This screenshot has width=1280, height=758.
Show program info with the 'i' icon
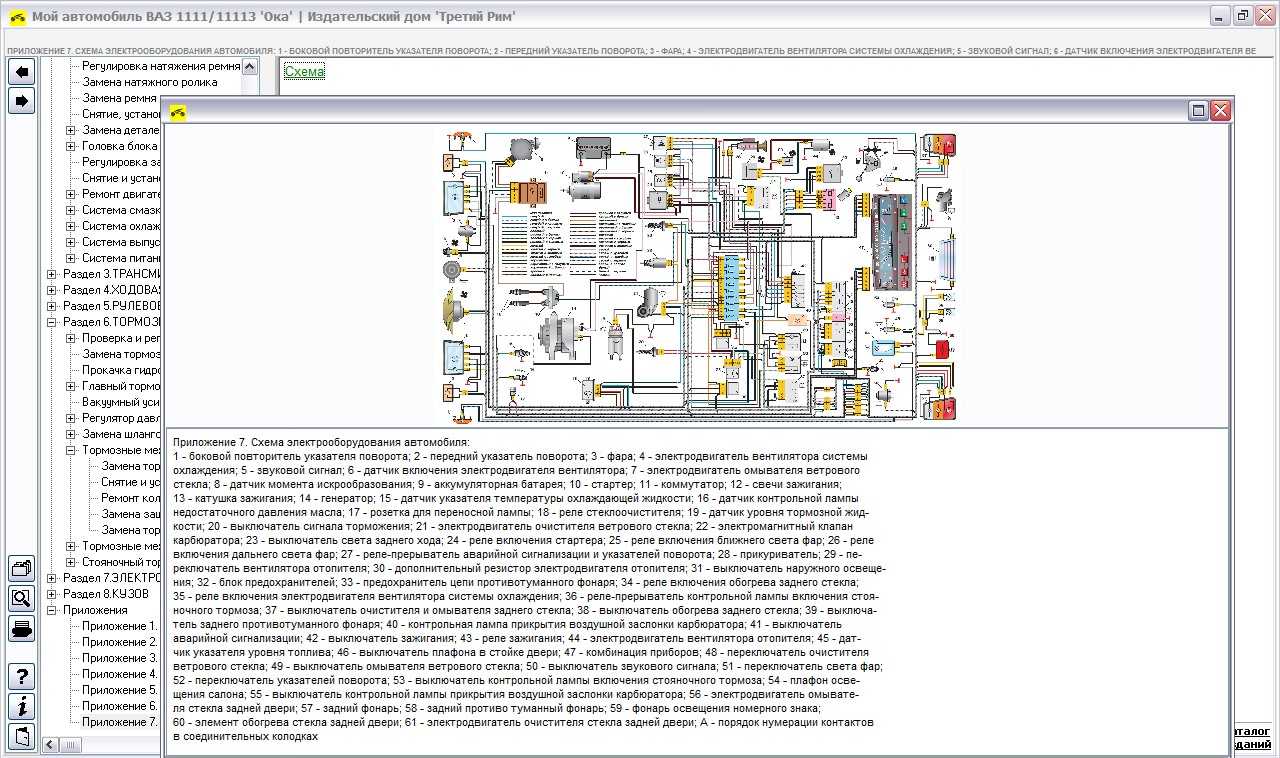pos(21,706)
